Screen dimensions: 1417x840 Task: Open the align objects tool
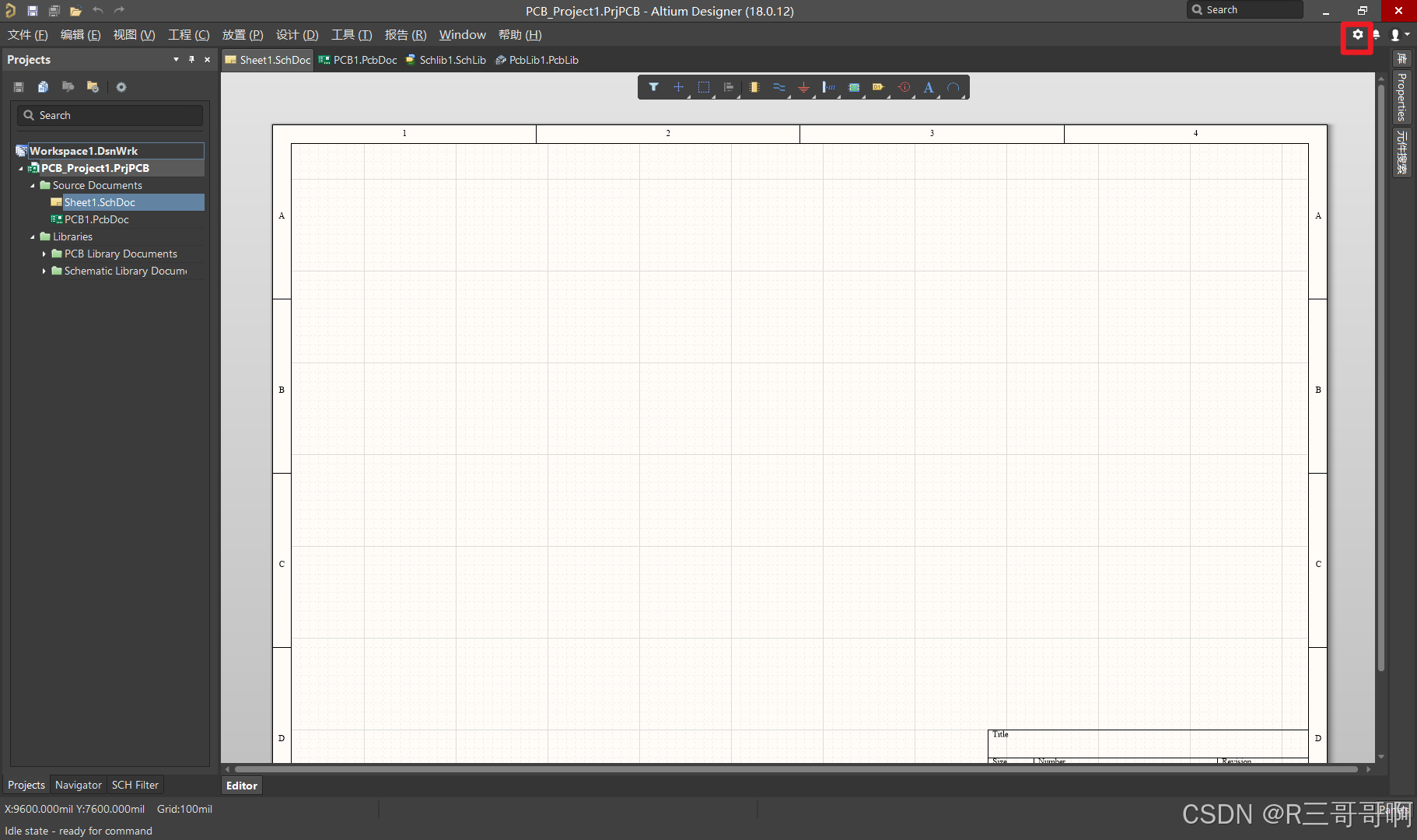(x=729, y=87)
